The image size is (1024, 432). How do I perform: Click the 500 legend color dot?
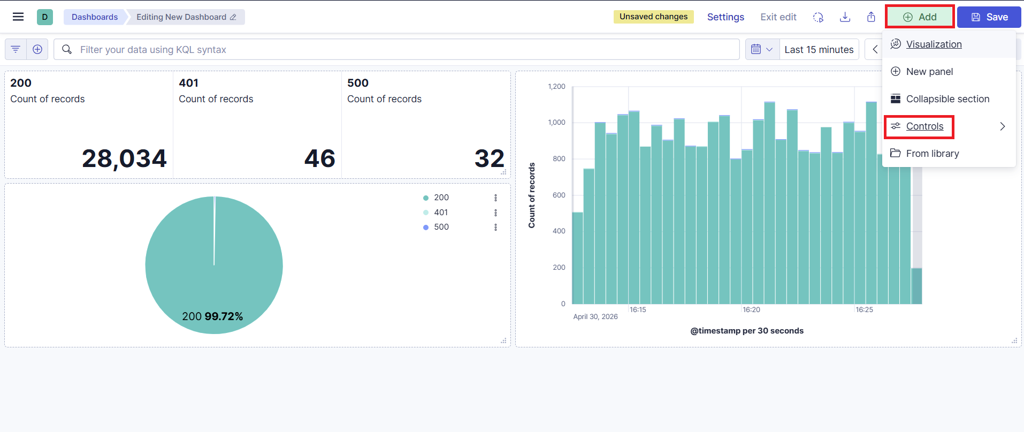pyautogui.click(x=426, y=228)
